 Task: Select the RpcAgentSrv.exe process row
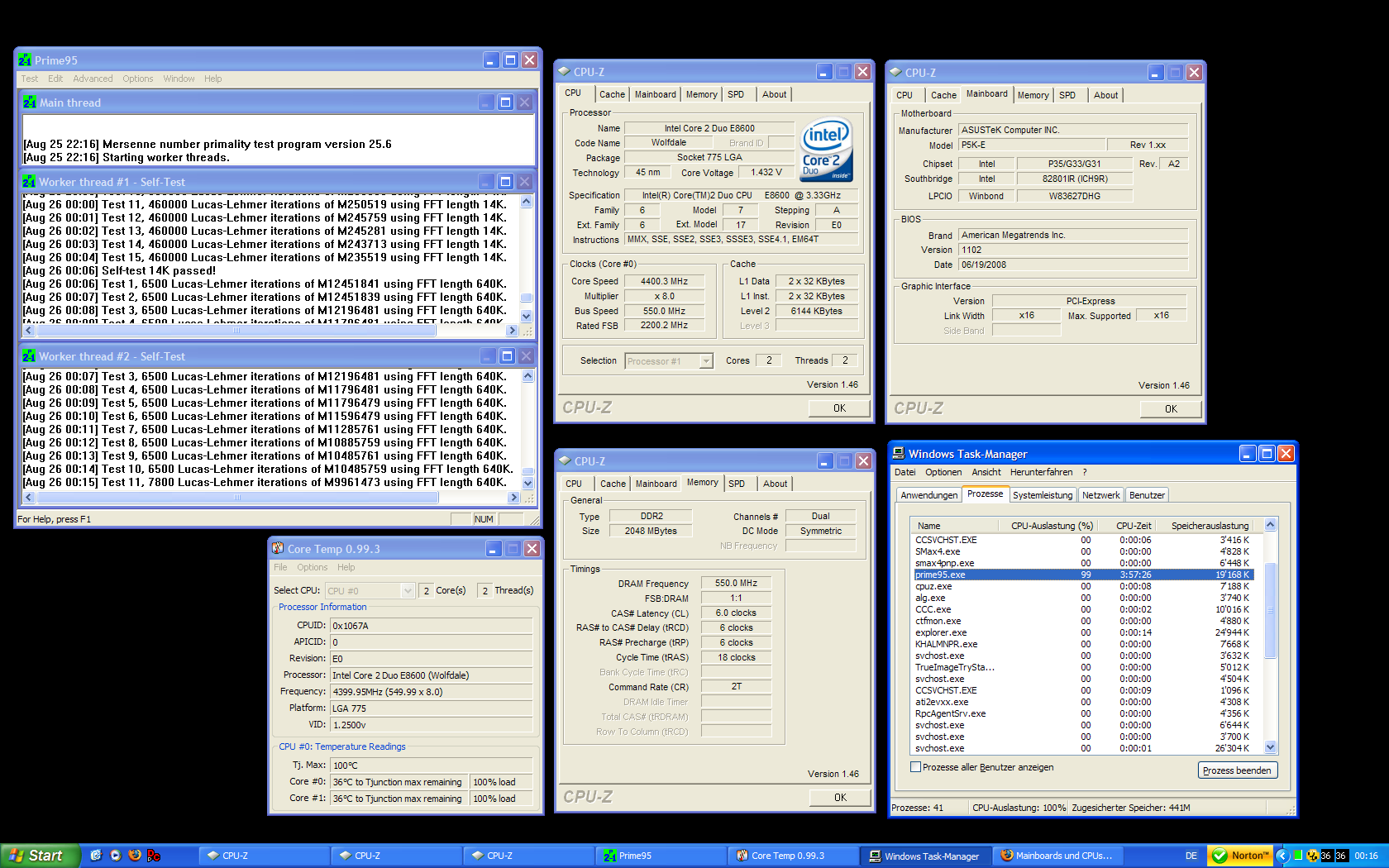[x=1083, y=713]
